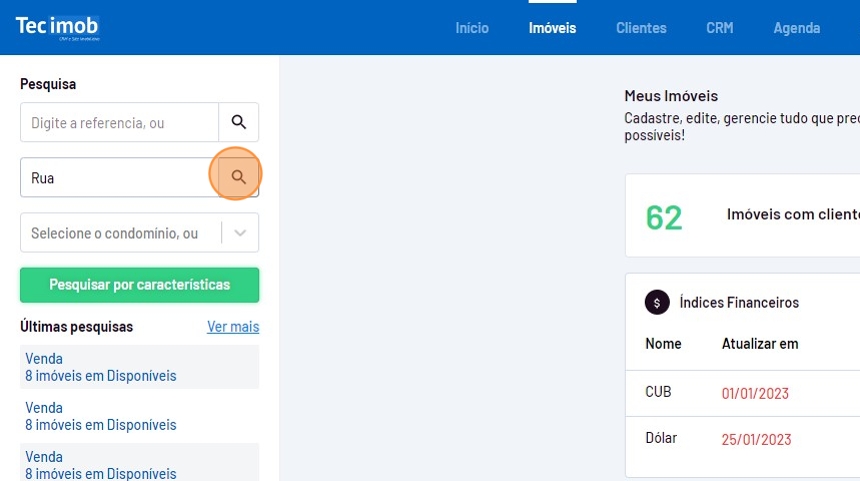Focus the 'Digite a referência' input field
860x481 pixels.
(119, 122)
